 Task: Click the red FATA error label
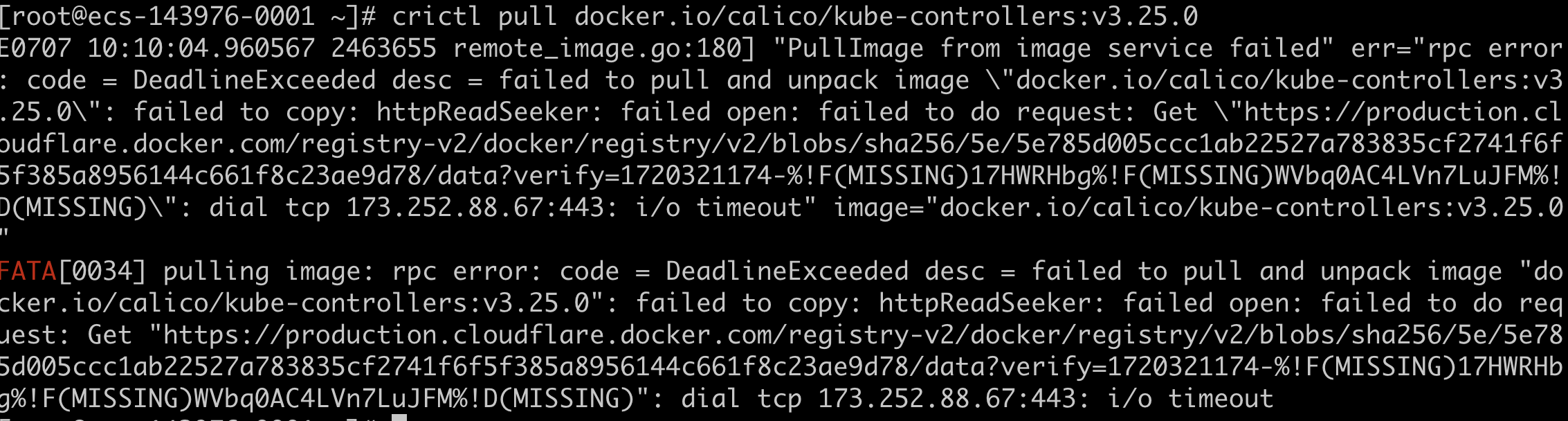click(28, 271)
